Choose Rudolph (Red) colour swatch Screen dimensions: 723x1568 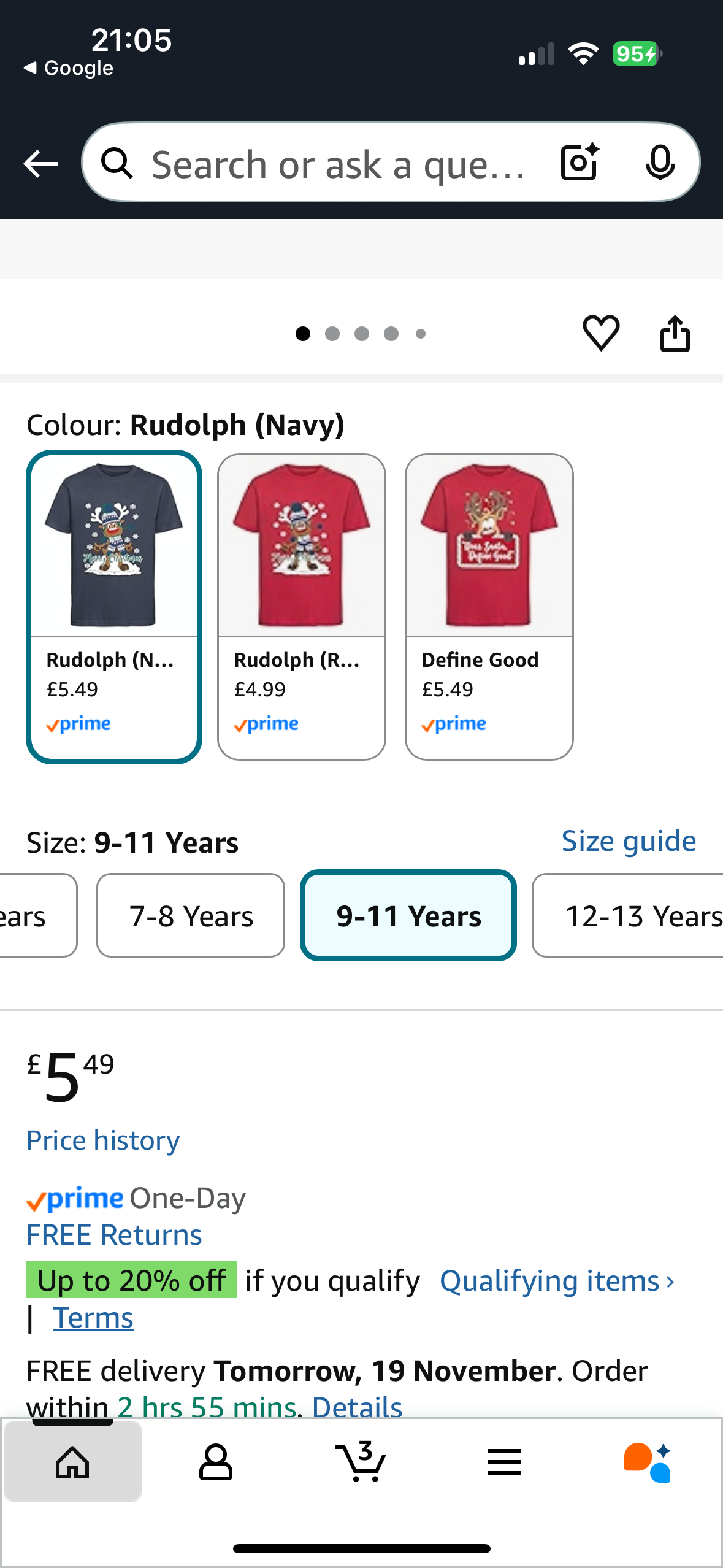pos(302,606)
